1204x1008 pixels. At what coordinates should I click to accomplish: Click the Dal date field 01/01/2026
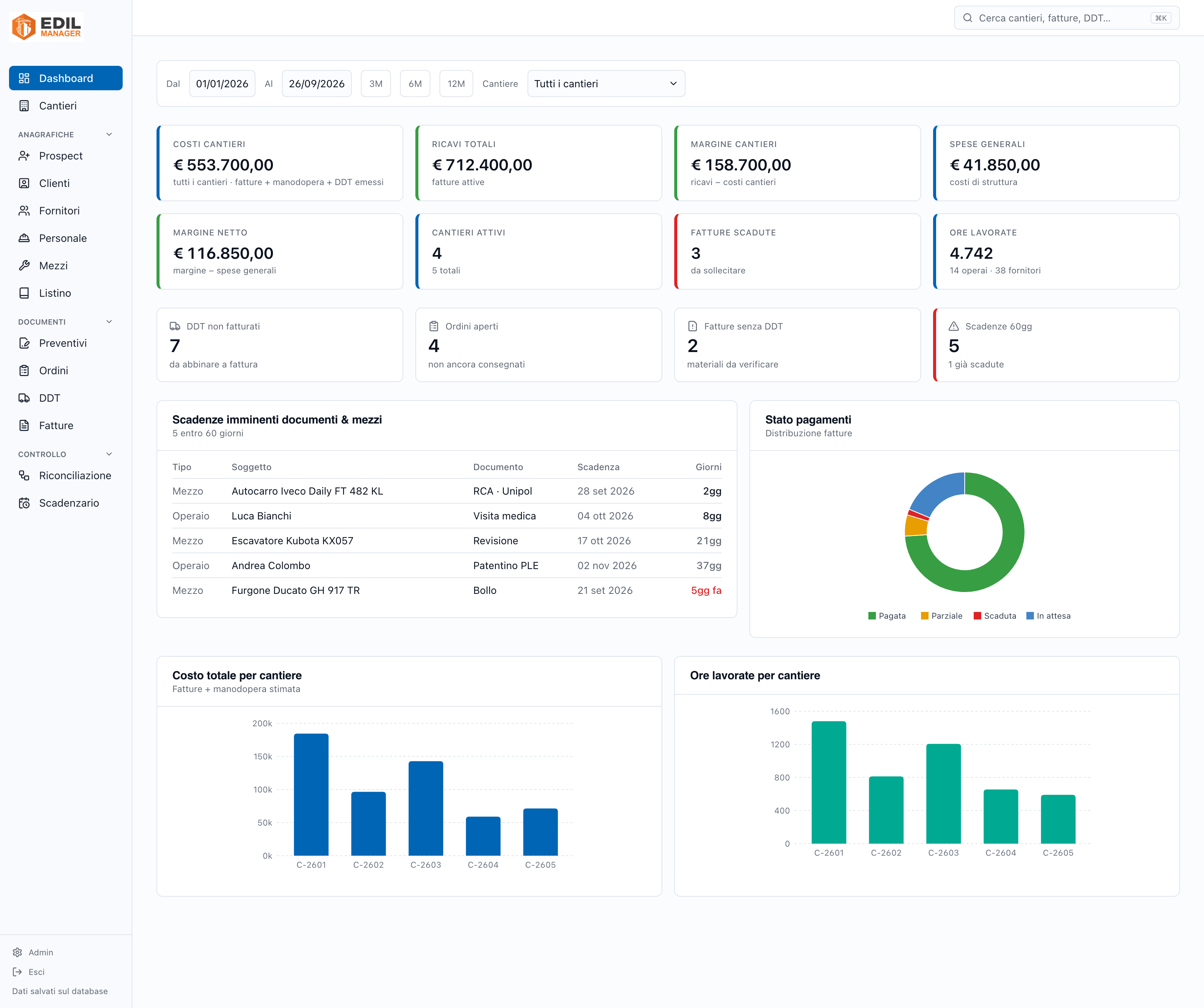pyautogui.click(x=222, y=83)
